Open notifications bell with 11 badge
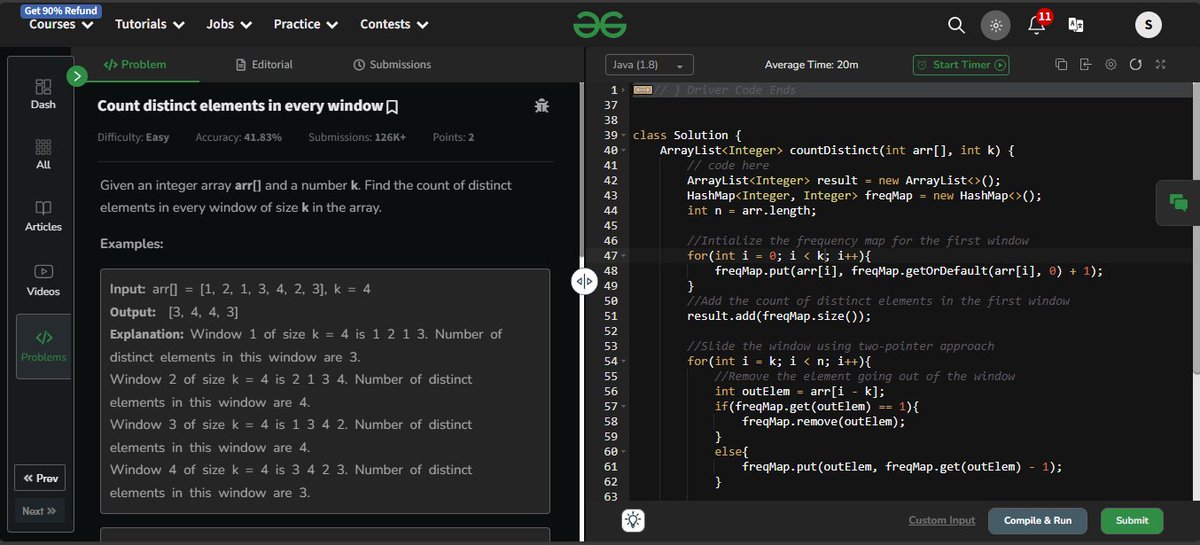 1037,24
